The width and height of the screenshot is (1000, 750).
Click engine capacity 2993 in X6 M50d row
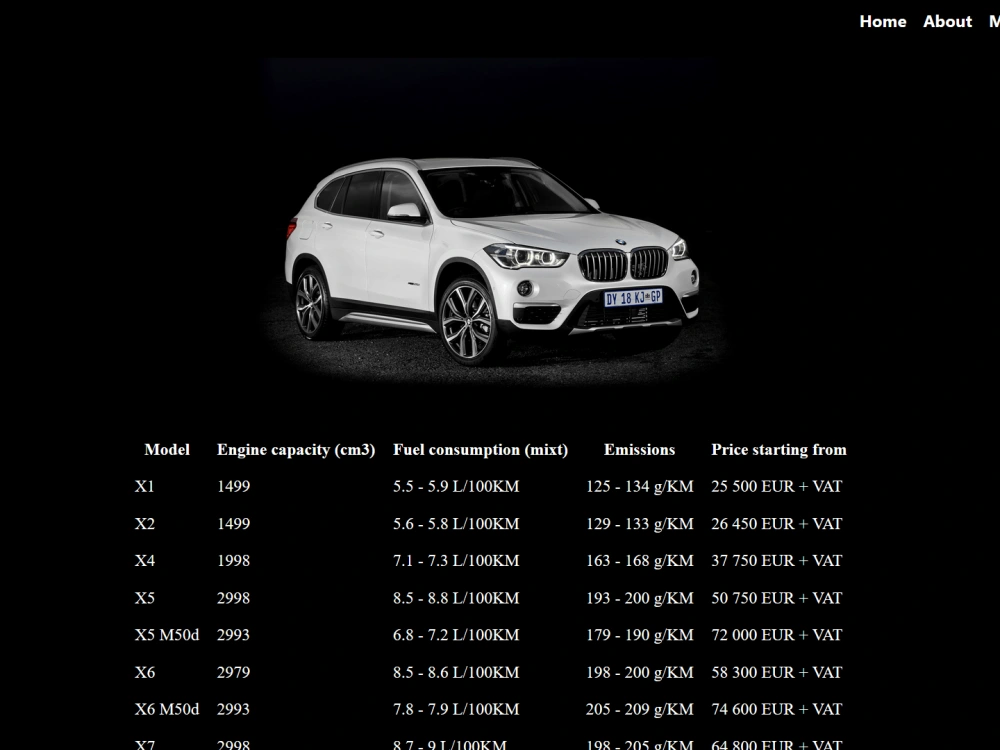[x=233, y=709]
